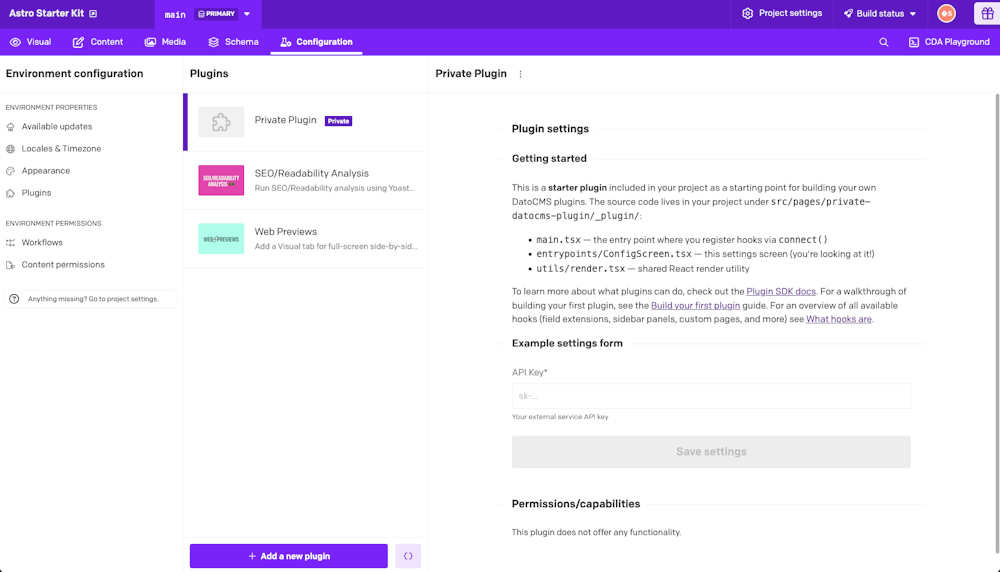Image resolution: width=1000 pixels, height=572 pixels.
Task: Click the user avatar icon
Action: click(x=946, y=14)
